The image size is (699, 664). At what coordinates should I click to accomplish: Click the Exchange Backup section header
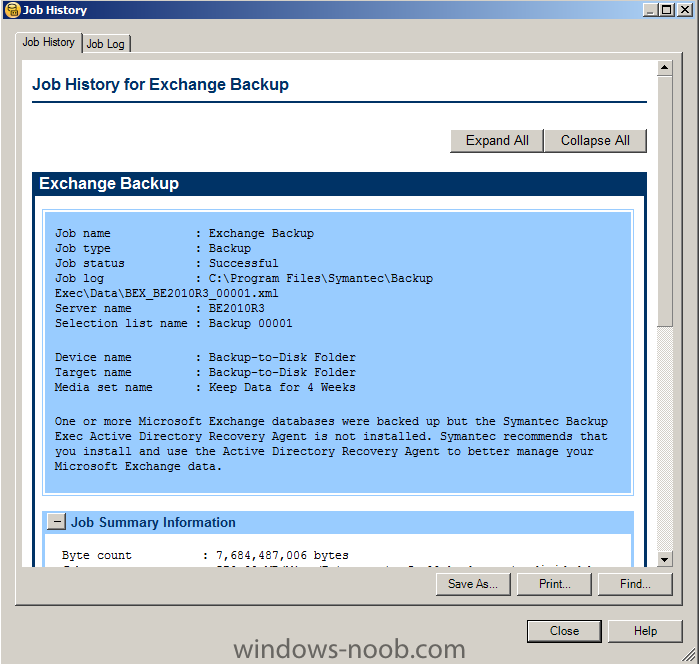click(x=339, y=184)
